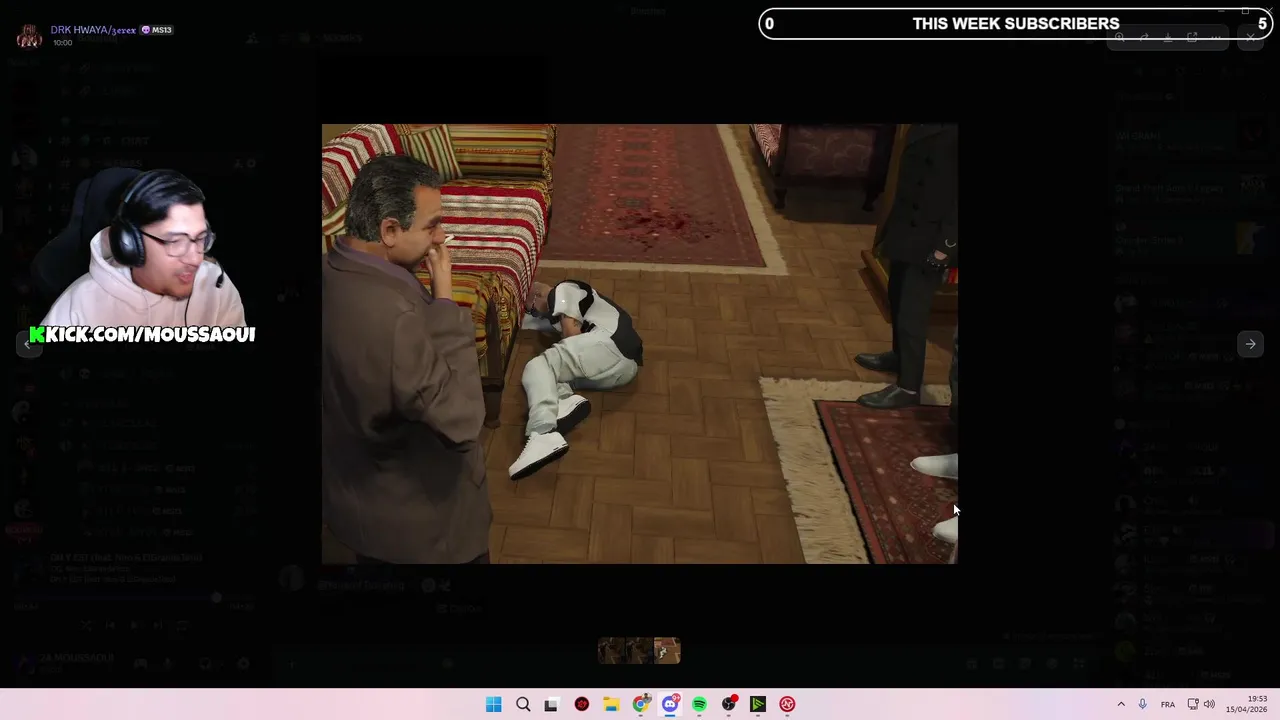
Task: Open the red pulse-icon app on taskbar
Action: [787, 704]
